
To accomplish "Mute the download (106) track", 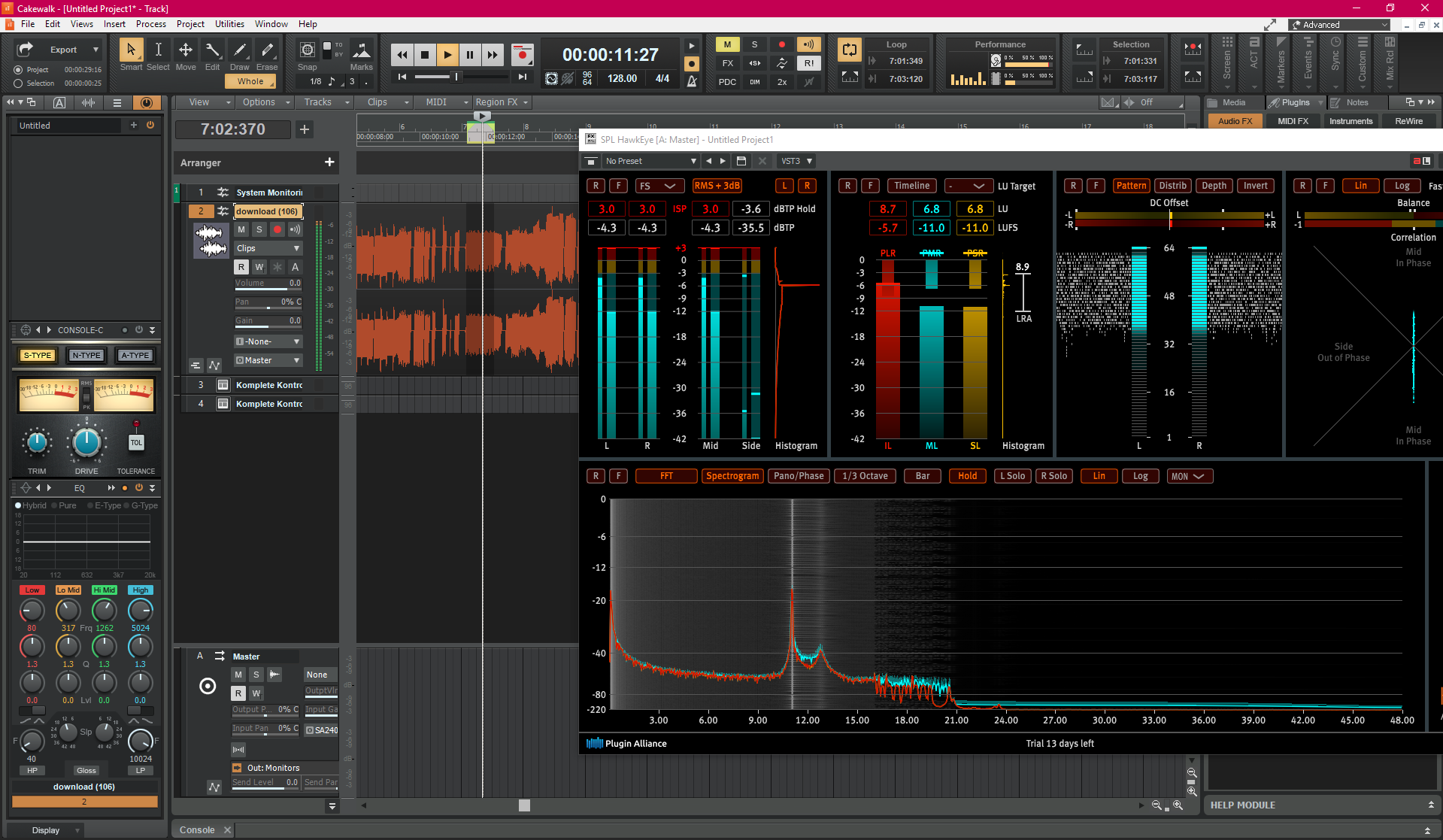I will coord(241,229).
